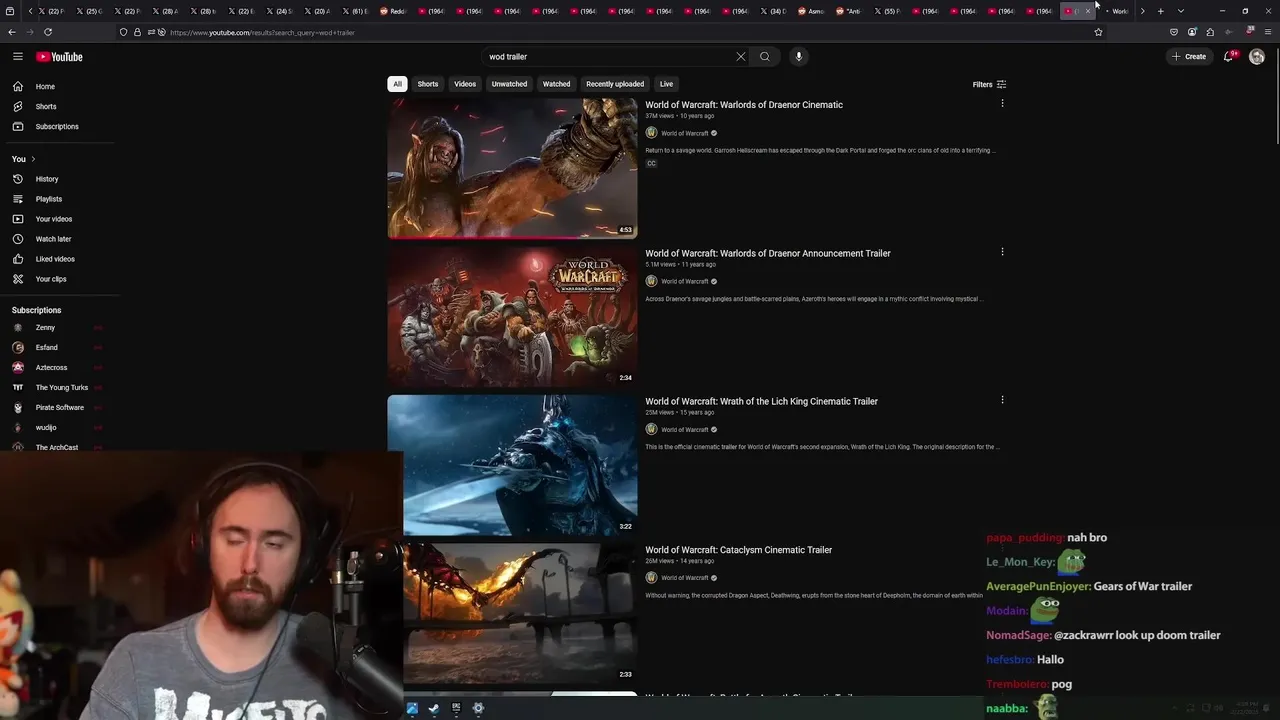Viewport: 1280px width, 720px height.
Task: Click the Wrath of the Lich King Cinematic title
Action: 761,401
